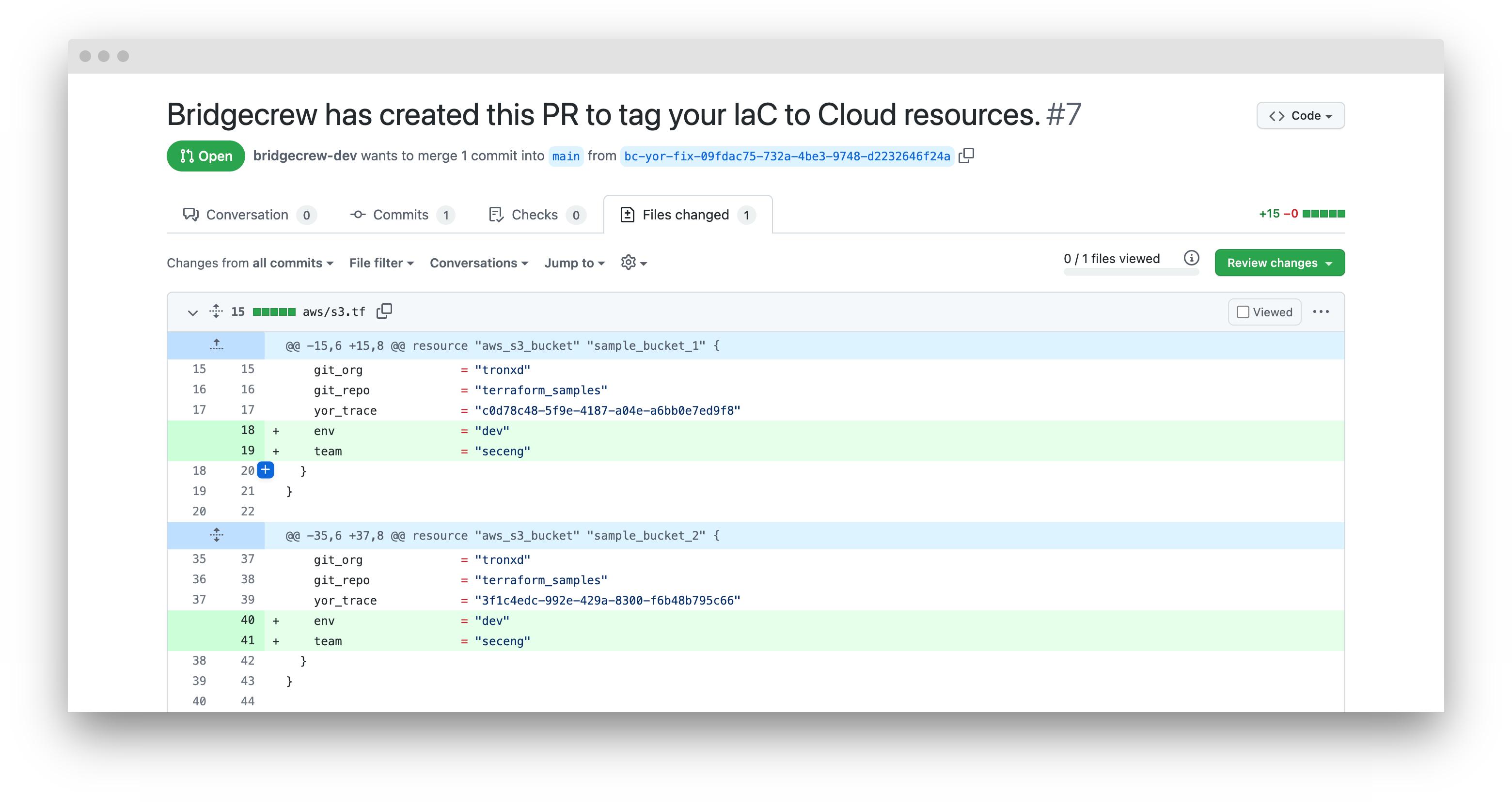Expand up hidden lines above line 15
Viewport: 1512px width, 809px height.
216,345
